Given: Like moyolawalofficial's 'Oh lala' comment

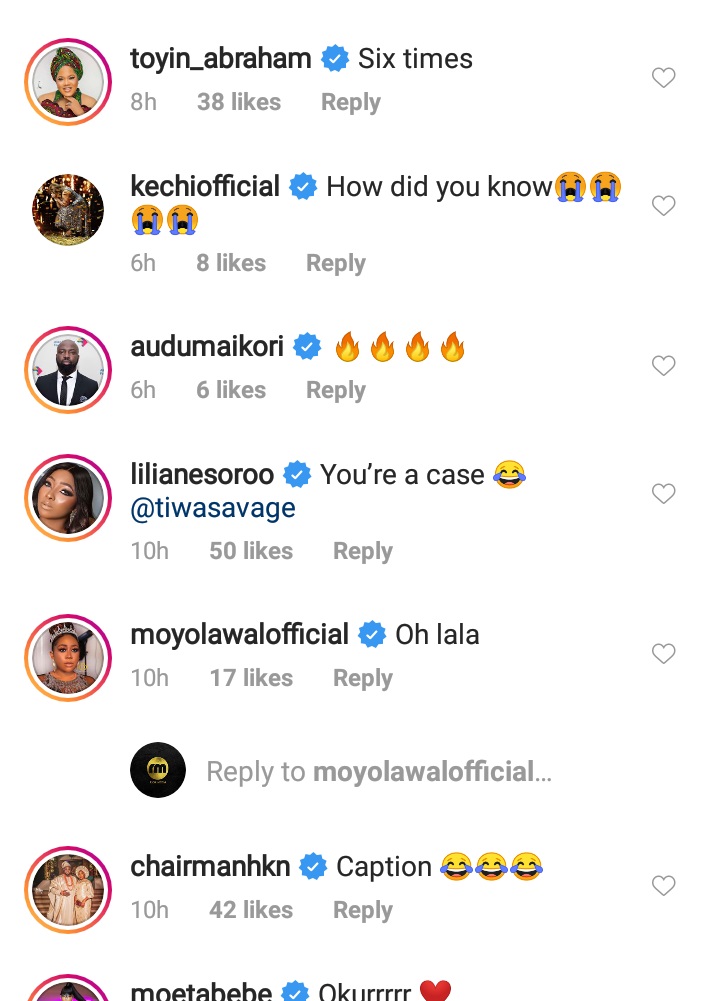Looking at the screenshot, I should 664,654.
